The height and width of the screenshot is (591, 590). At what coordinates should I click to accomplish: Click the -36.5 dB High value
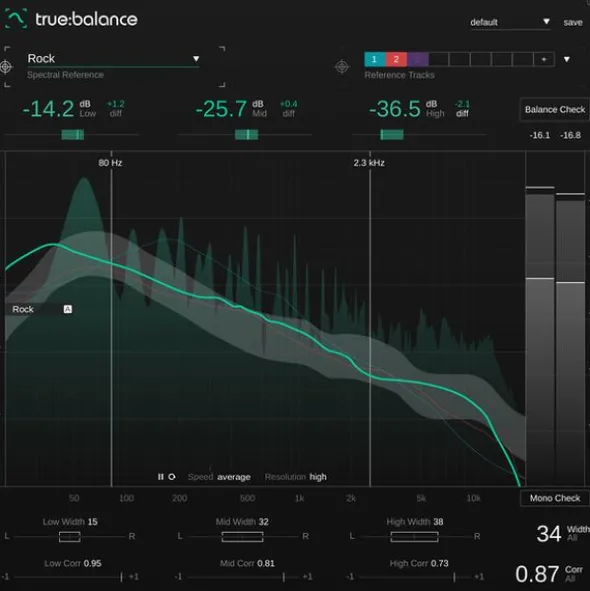coord(395,109)
